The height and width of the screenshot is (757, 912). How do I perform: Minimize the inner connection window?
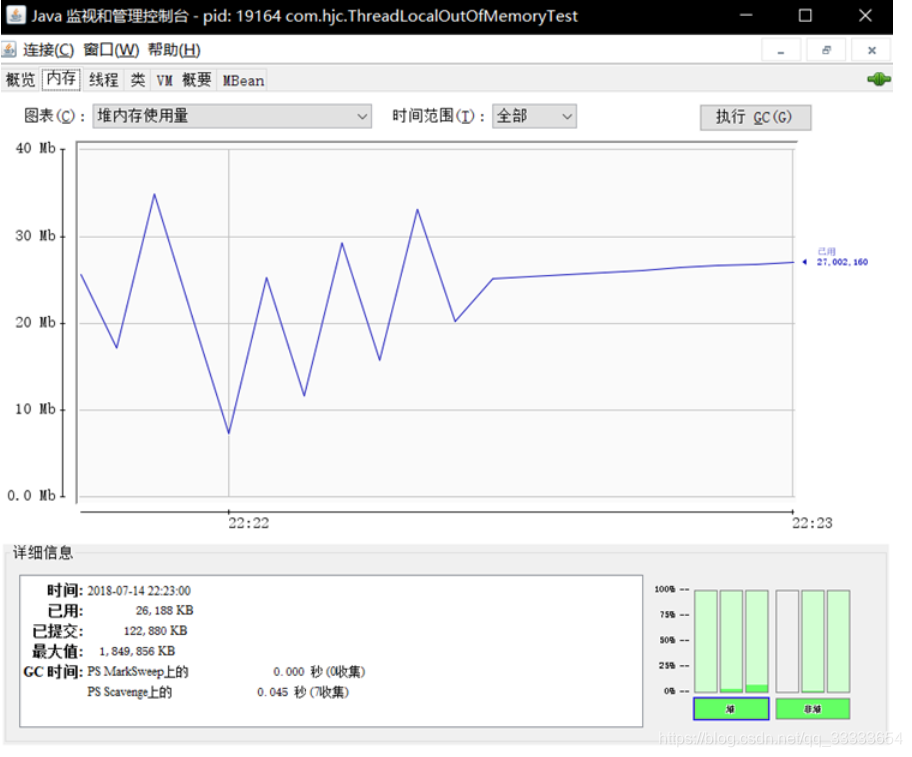tap(781, 51)
